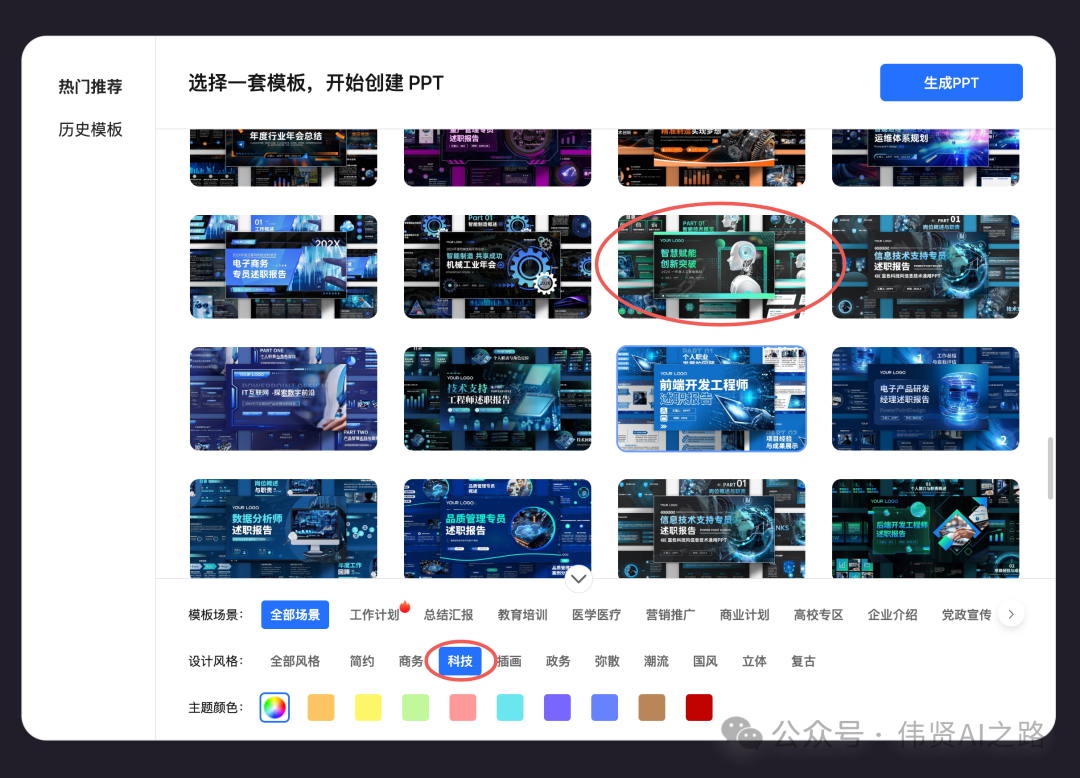Image resolution: width=1080 pixels, height=778 pixels.
Task: Select the 企业介绍 scene filter
Action: point(893,615)
